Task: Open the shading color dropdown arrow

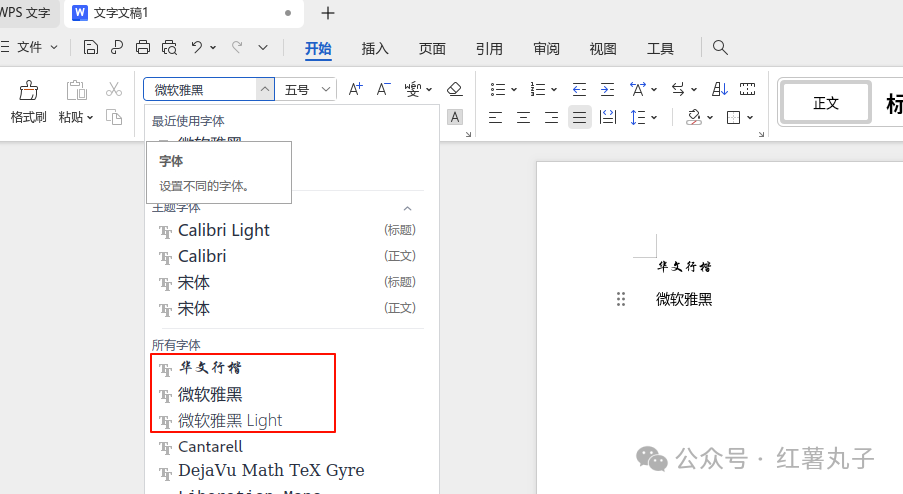Action: point(710,117)
